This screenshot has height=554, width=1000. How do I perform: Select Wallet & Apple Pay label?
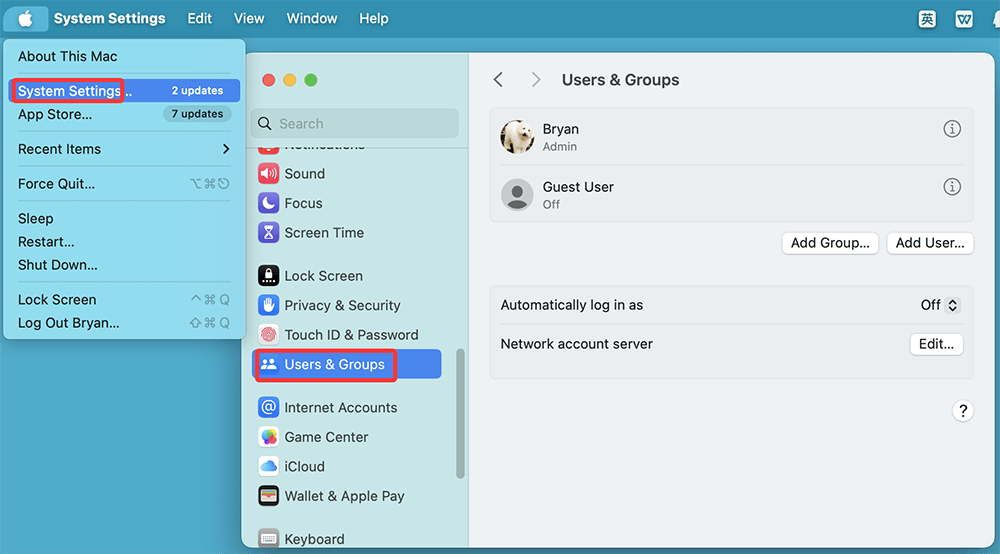click(344, 496)
